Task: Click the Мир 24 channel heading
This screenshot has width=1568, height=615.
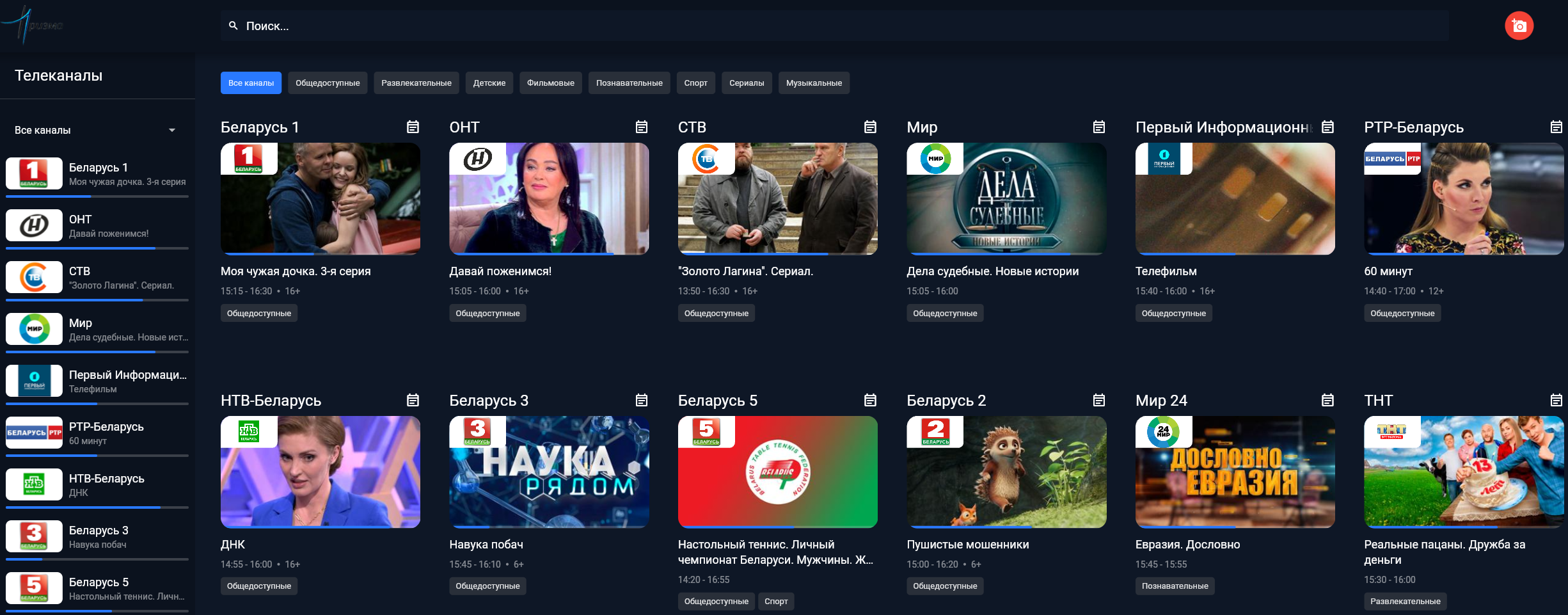Action: 1161,400
